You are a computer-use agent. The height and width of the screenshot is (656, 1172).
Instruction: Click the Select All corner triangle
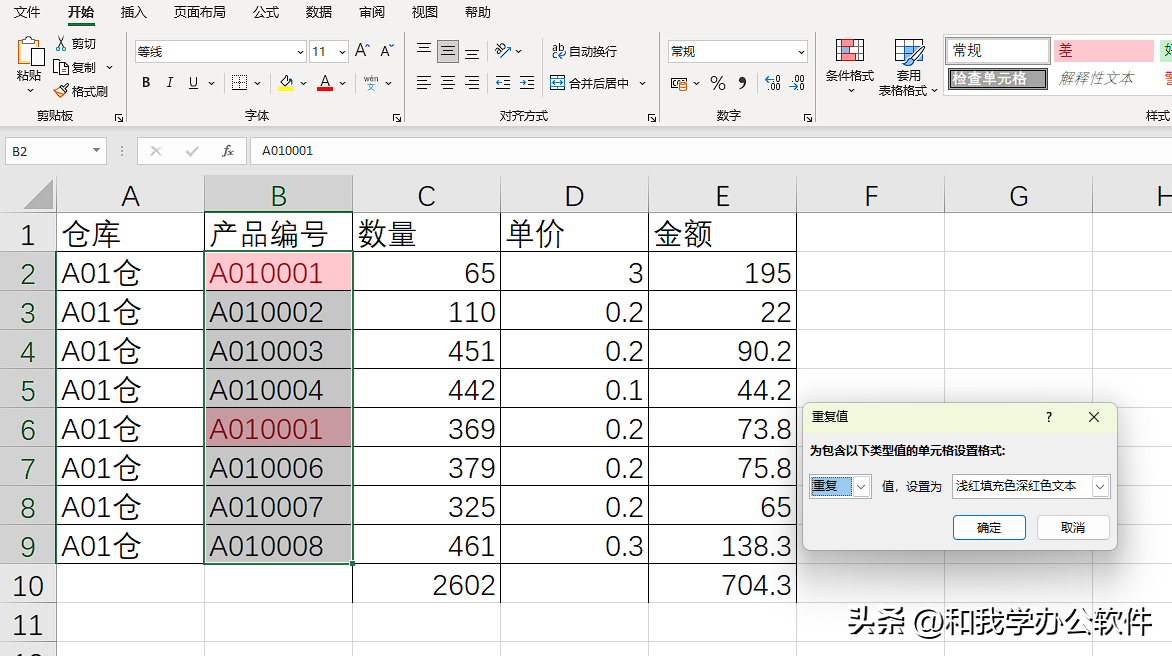(37, 195)
